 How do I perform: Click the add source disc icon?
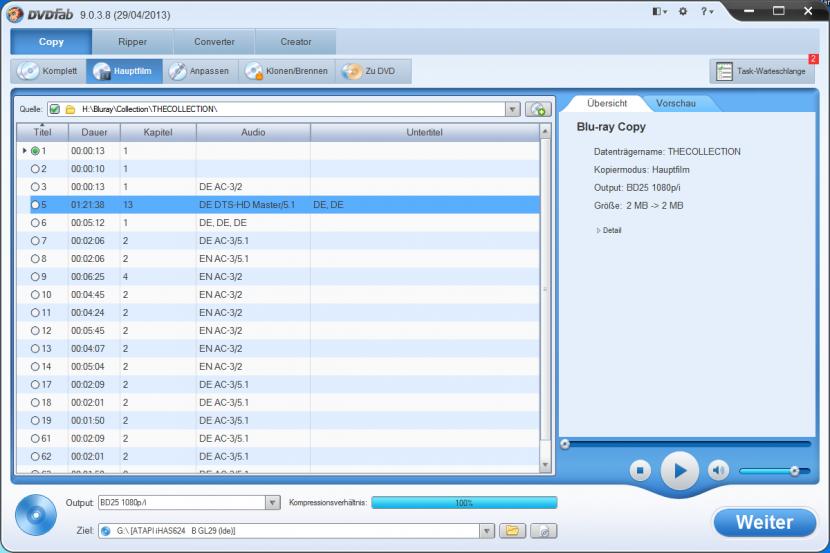pos(539,109)
